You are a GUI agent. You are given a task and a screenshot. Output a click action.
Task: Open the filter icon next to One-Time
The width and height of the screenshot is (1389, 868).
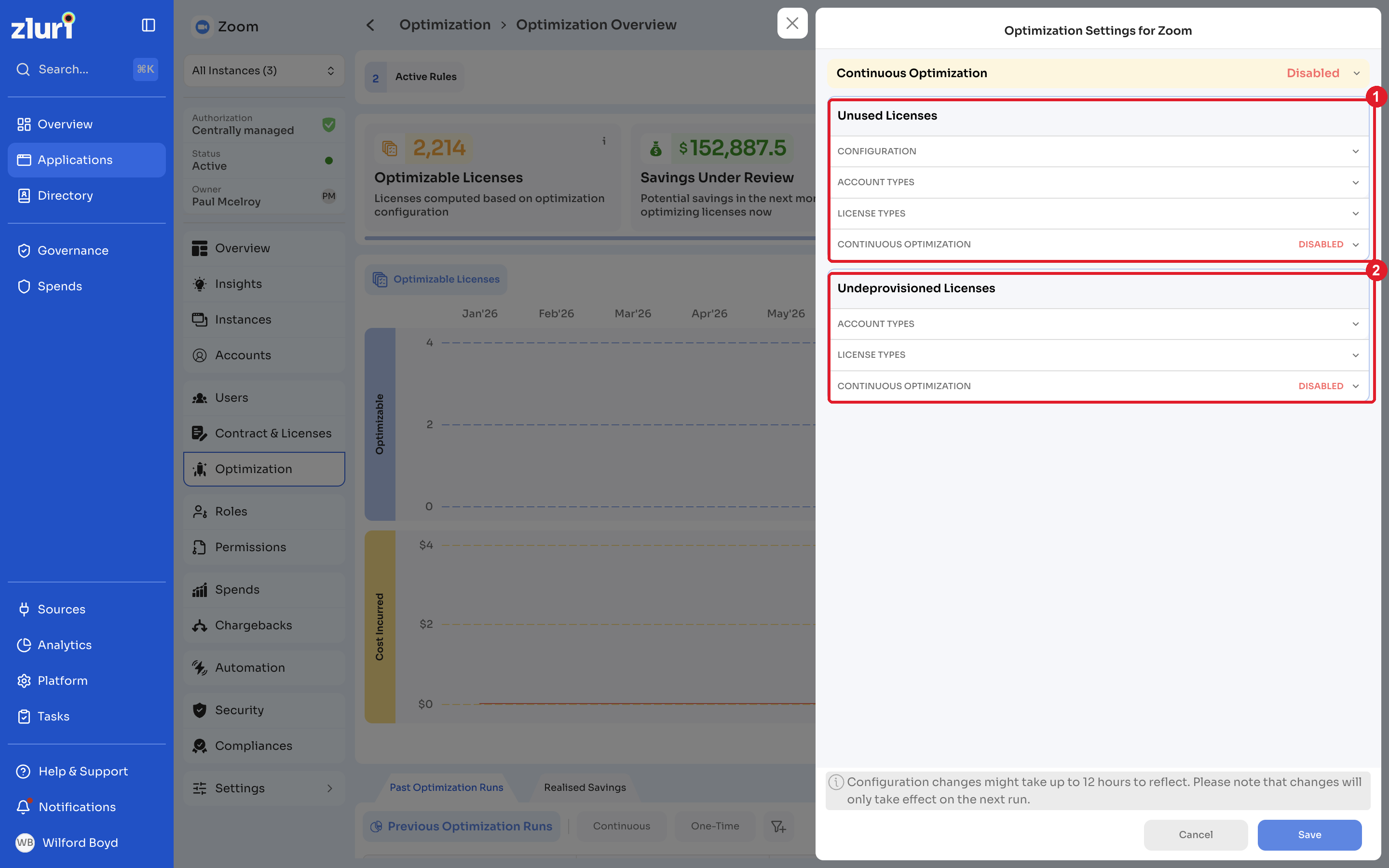point(778,826)
